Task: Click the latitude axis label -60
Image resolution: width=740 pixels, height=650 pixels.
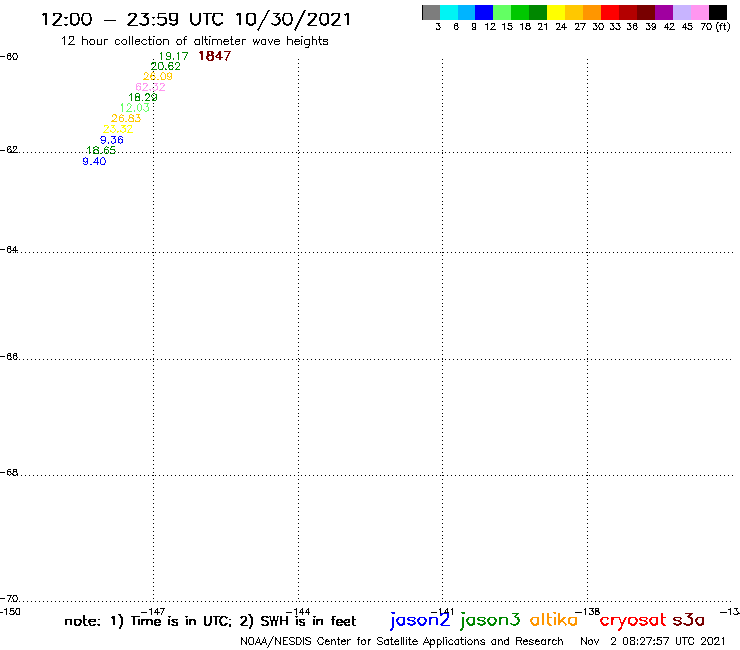Action: click(9, 57)
